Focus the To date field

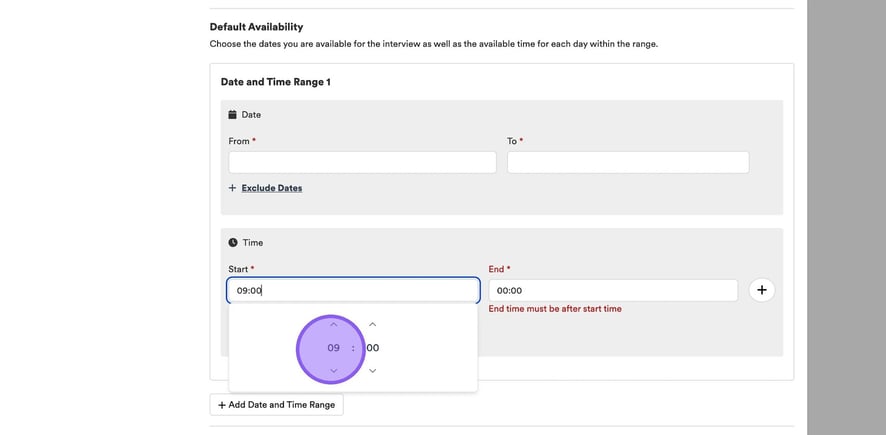(x=627, y=162)
